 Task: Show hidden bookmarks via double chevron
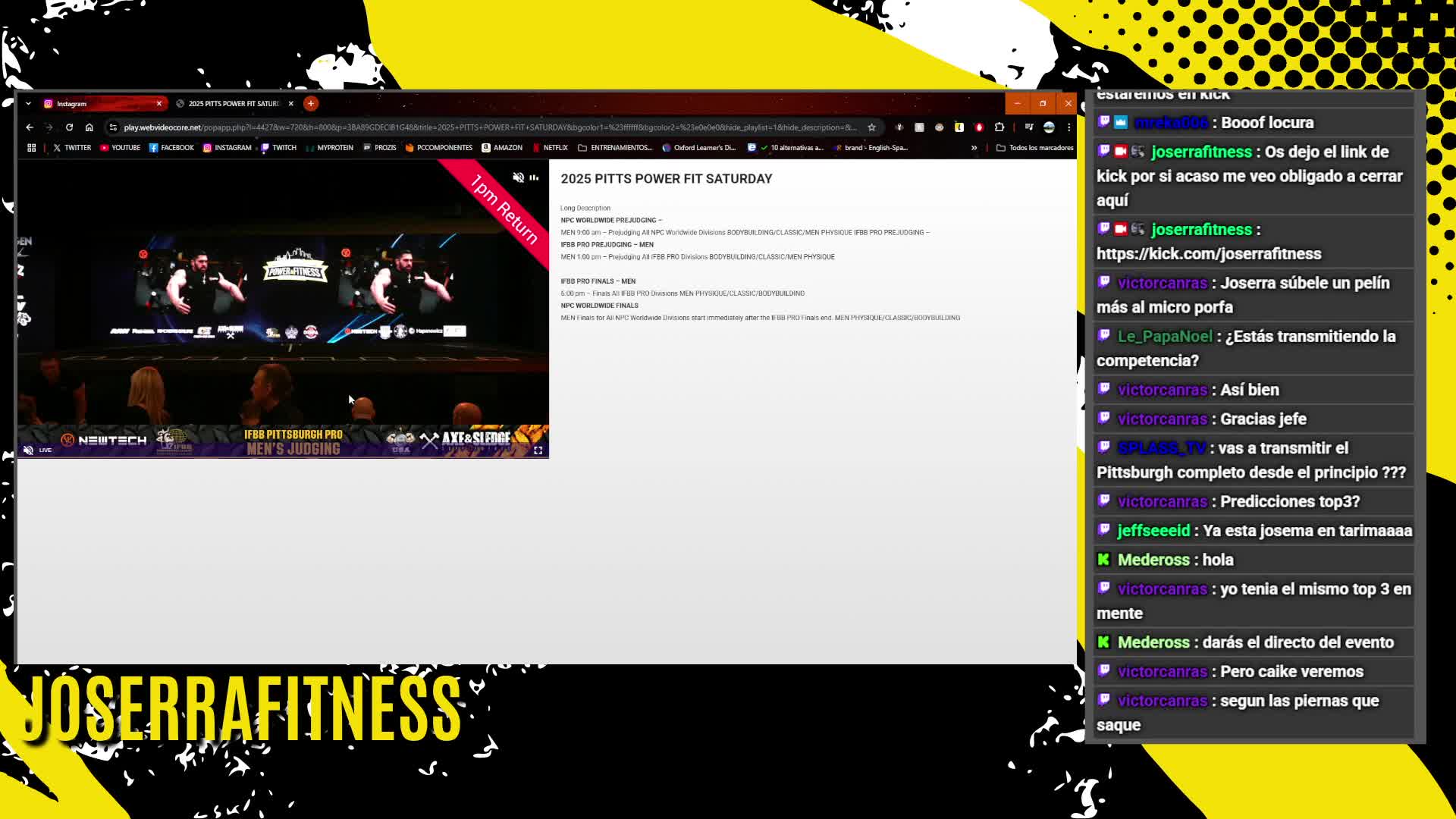tap(974, 148)
